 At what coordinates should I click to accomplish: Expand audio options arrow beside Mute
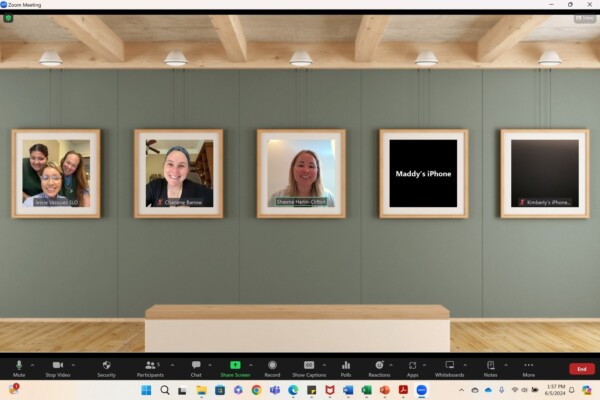pos(32,364)
